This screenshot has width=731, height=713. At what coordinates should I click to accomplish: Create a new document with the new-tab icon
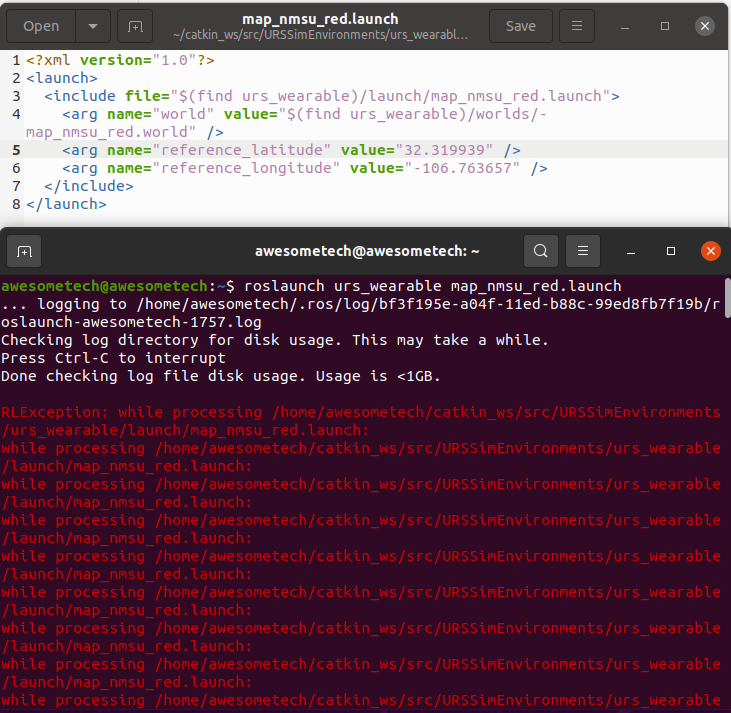coord(135,26)
